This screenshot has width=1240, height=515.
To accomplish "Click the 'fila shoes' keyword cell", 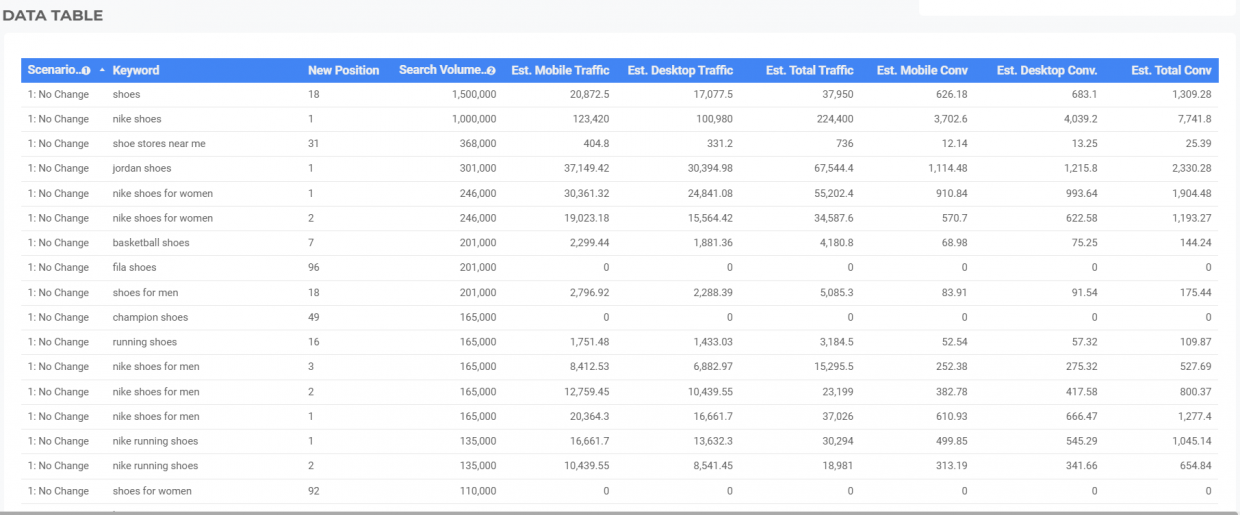I will pyautogui.click(x=134, y=267).
